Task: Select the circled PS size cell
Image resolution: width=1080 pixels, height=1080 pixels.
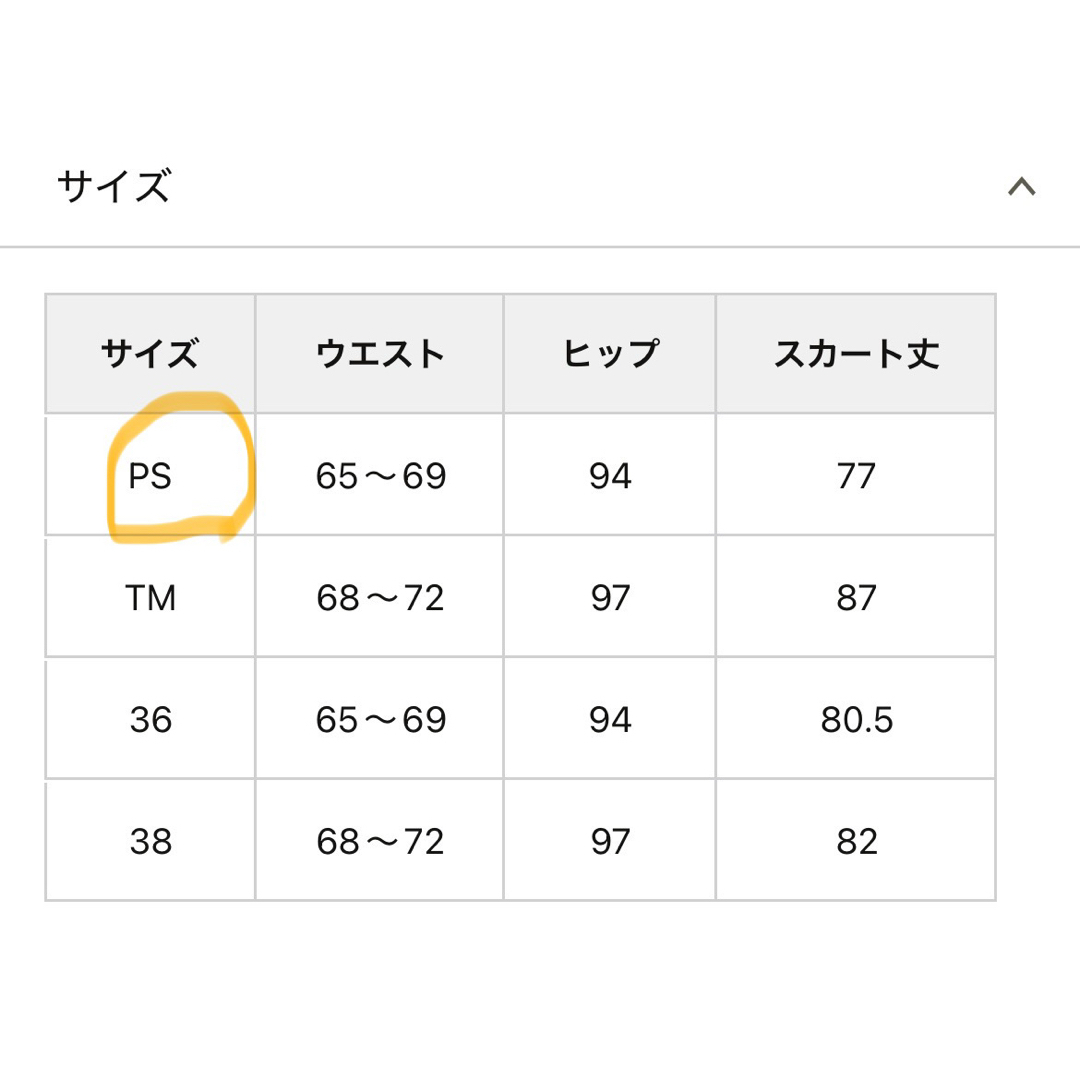Action: point(150,475)
